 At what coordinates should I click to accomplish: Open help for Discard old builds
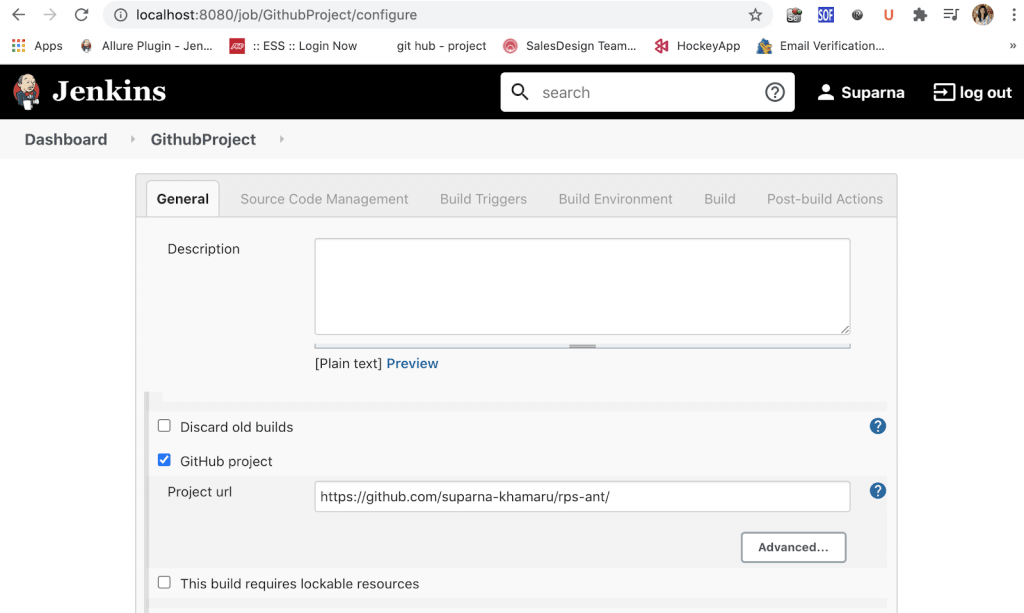[x=877, y=425]
